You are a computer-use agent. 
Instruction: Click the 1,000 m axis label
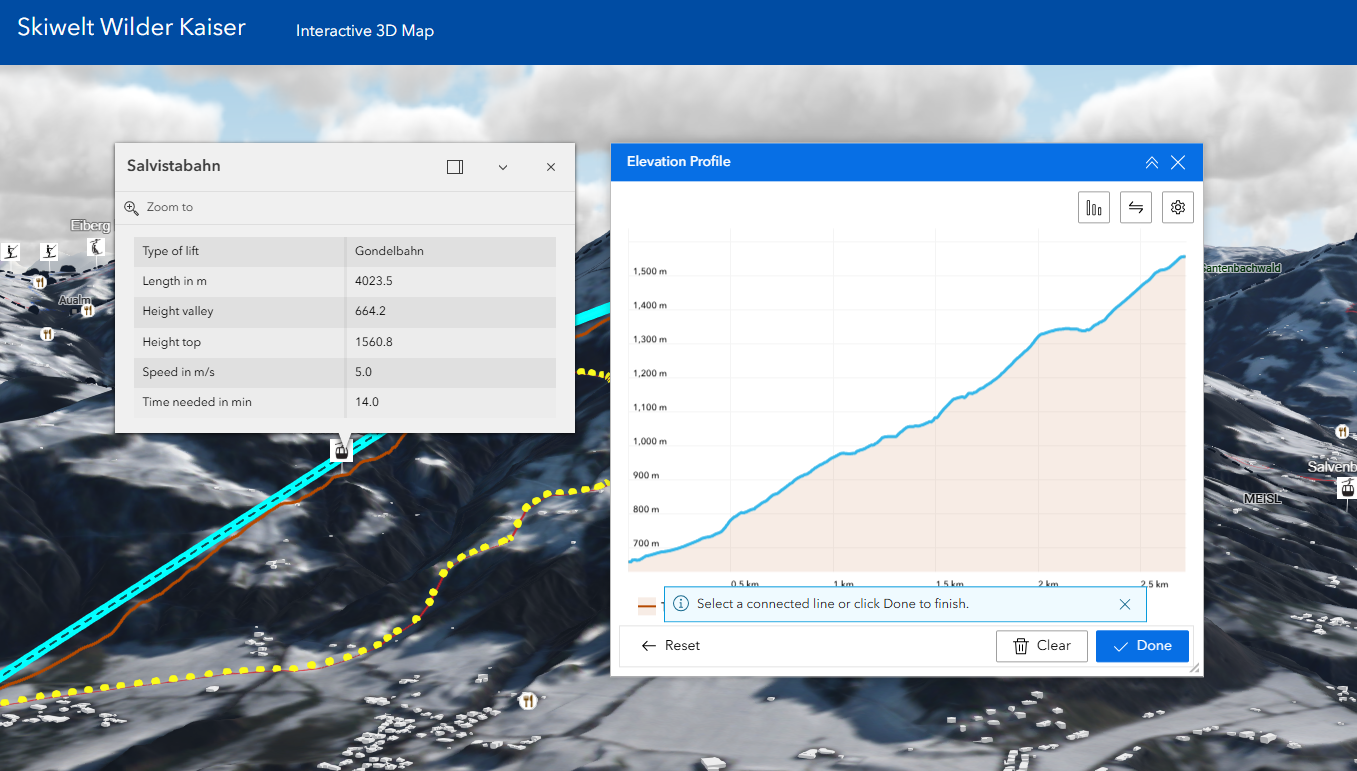(650, 441)
